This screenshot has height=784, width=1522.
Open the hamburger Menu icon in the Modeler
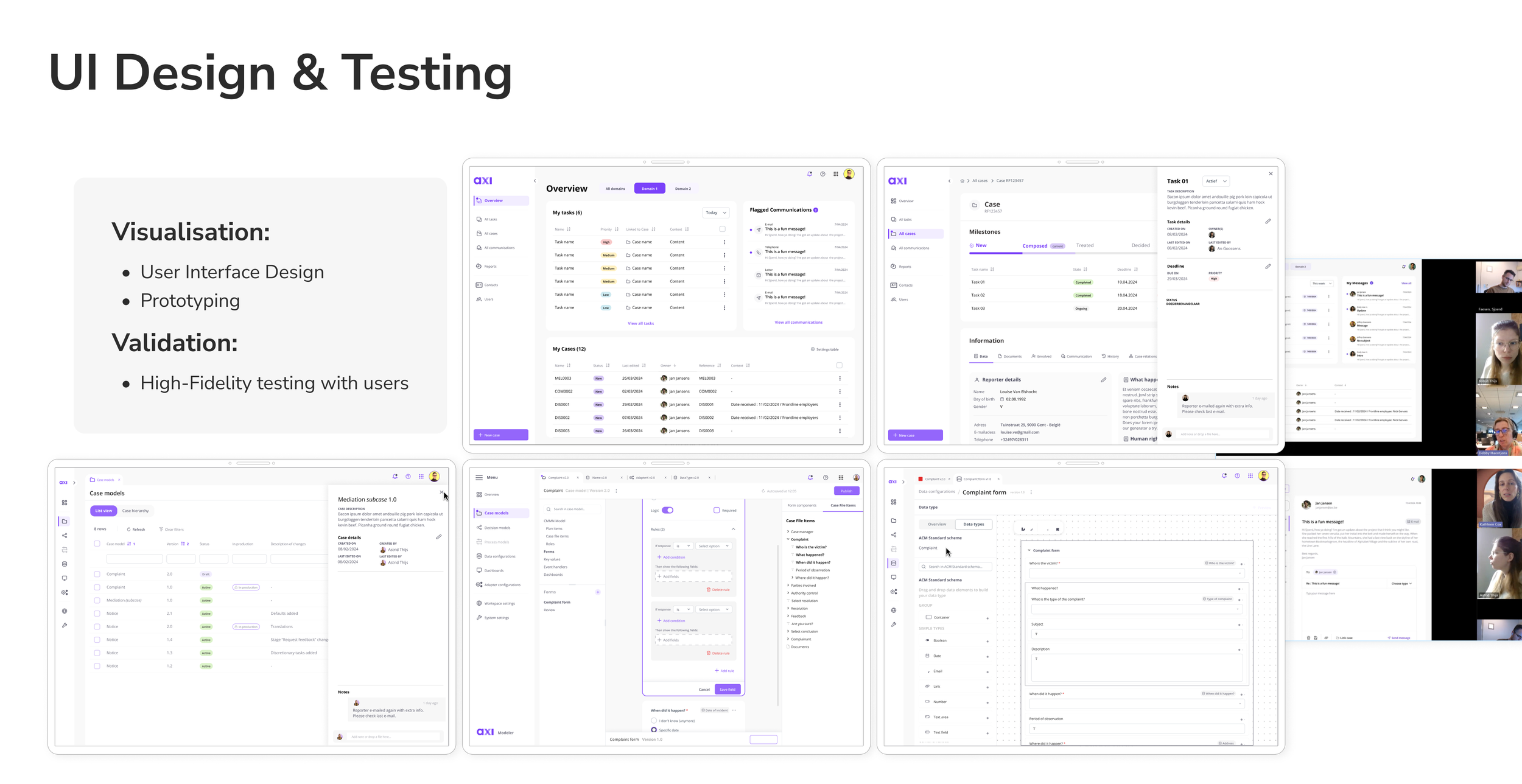(x=479, y=477)
